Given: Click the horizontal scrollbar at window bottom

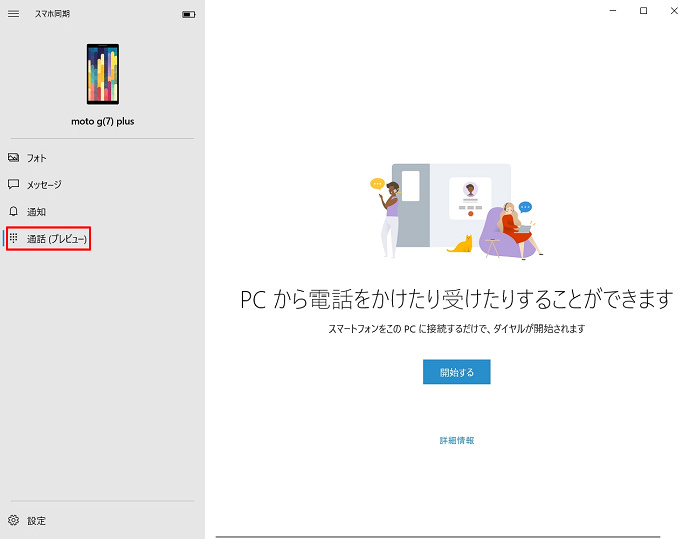Looking at the screenshot, I should pyautogui.click(x=438, y=536).
